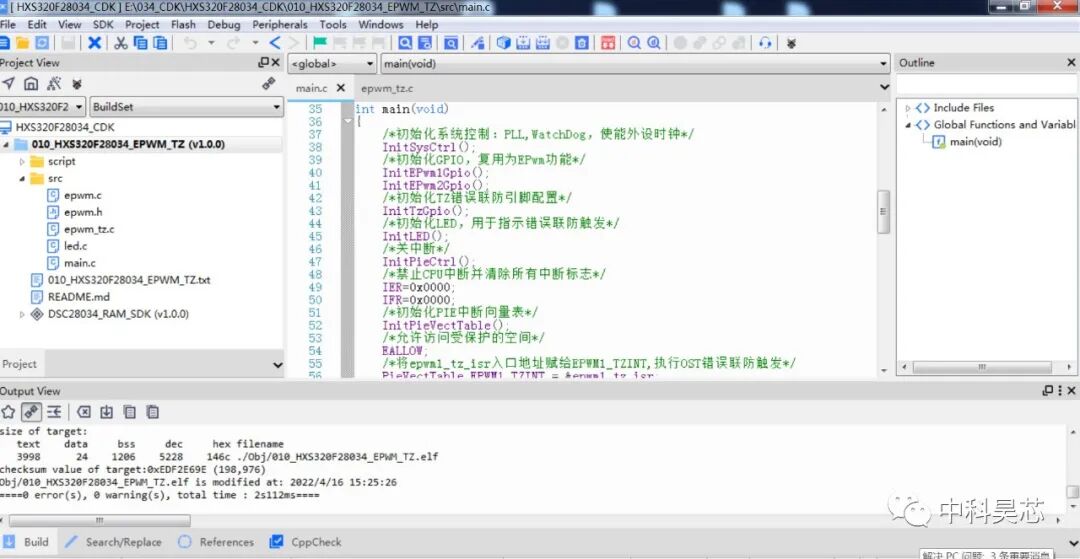
Task: Click the blue headset support icon
Action: pyautogui.click(x=765, y=43)
